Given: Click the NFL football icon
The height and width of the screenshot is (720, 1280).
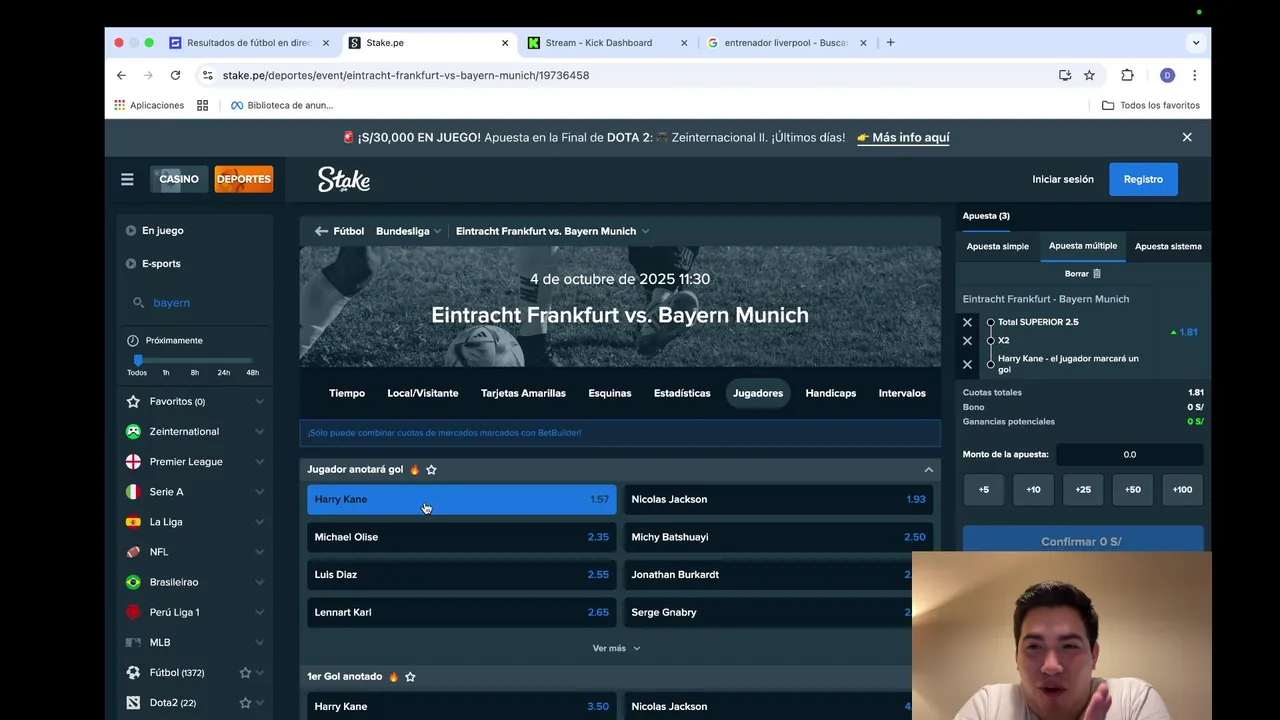Looking at the screenshot, I should pyautogui.click(x=133, y=552).
